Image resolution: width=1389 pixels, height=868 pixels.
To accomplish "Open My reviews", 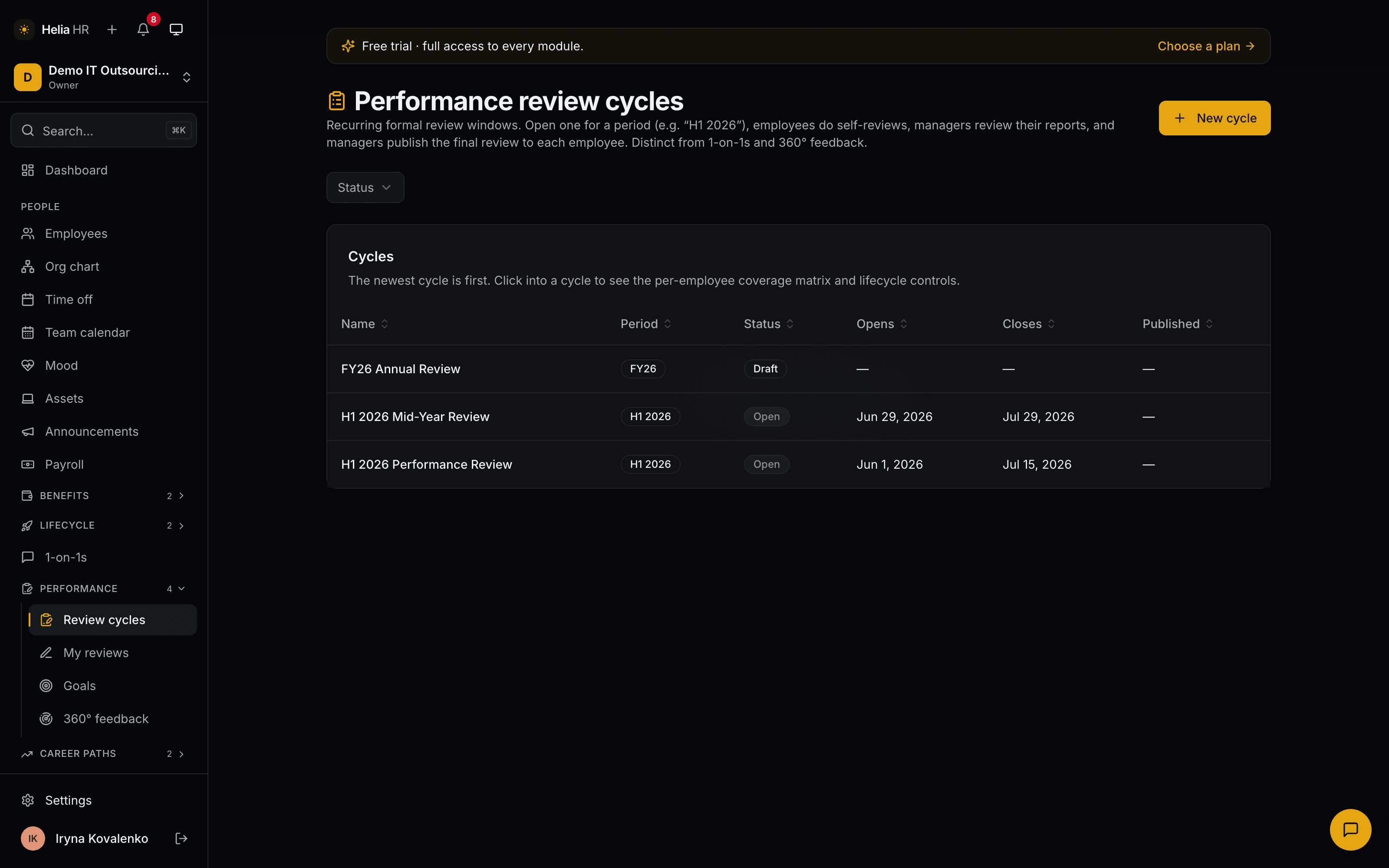I will (112, 653).
